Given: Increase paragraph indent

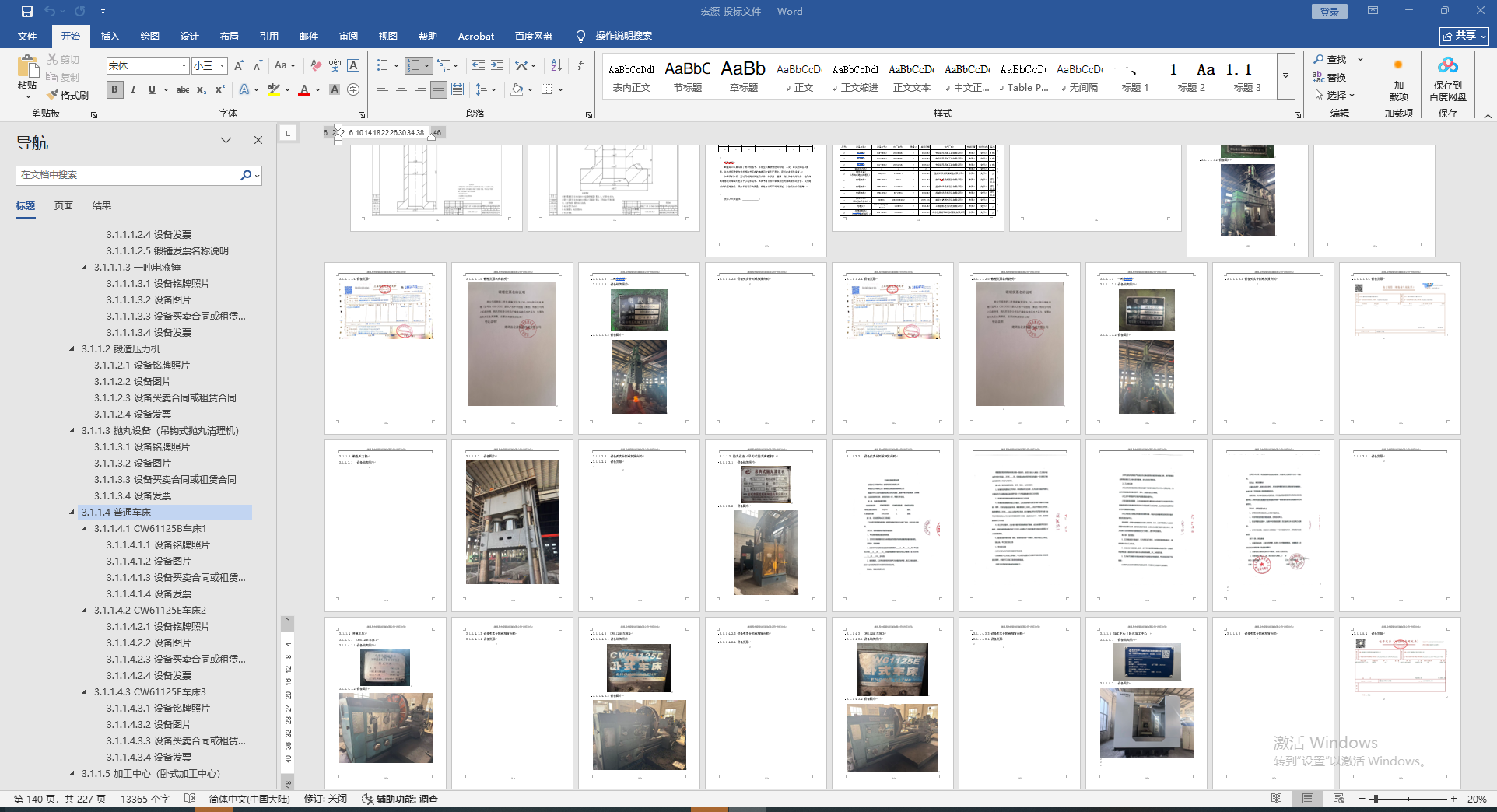Looking at the screenshot, I should pyautogui.click(x=496, y=66).
